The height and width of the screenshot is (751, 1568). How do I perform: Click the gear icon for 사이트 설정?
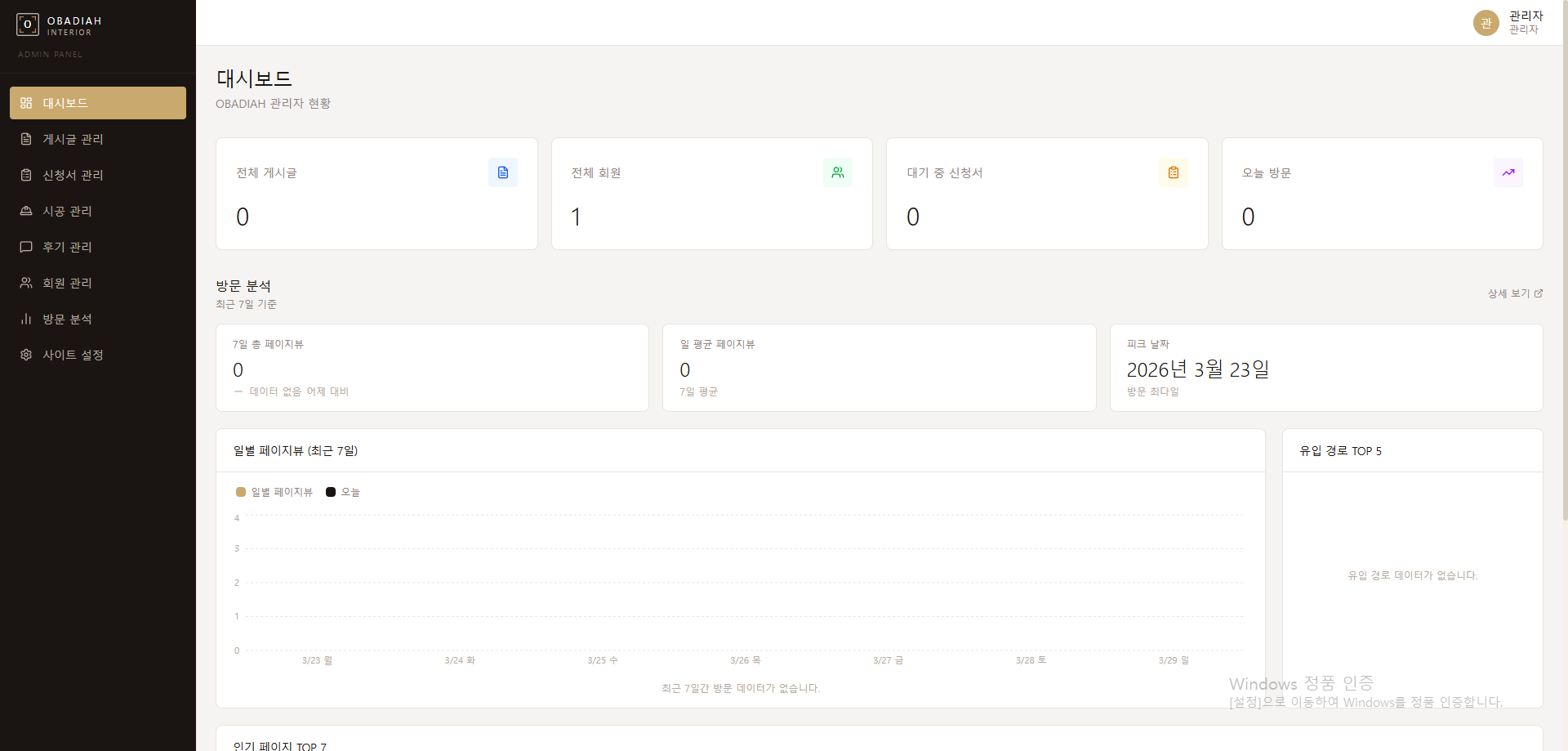coord(26,355)
